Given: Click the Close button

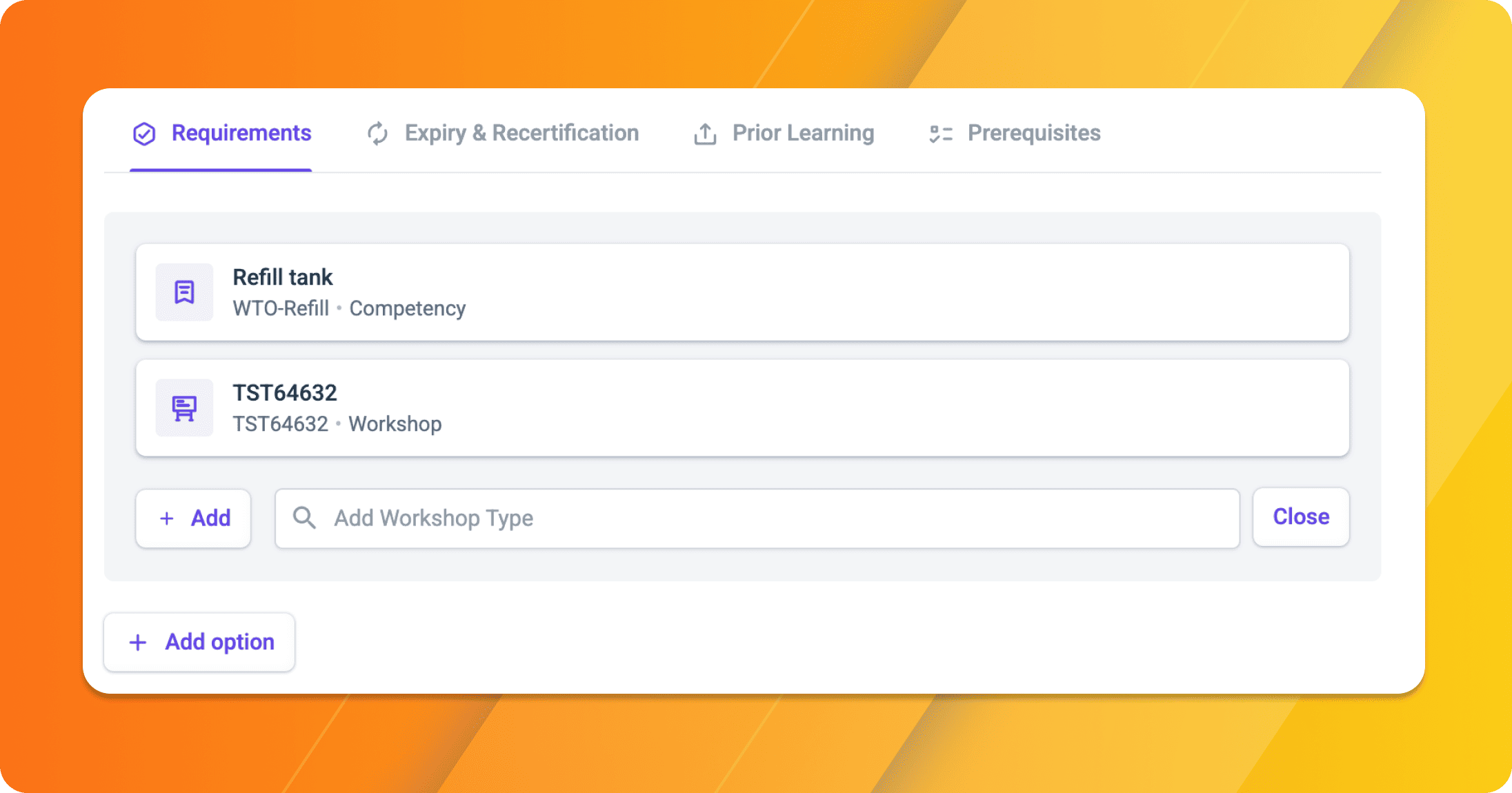Looking at the screenshot, I should coord(1301,517).
